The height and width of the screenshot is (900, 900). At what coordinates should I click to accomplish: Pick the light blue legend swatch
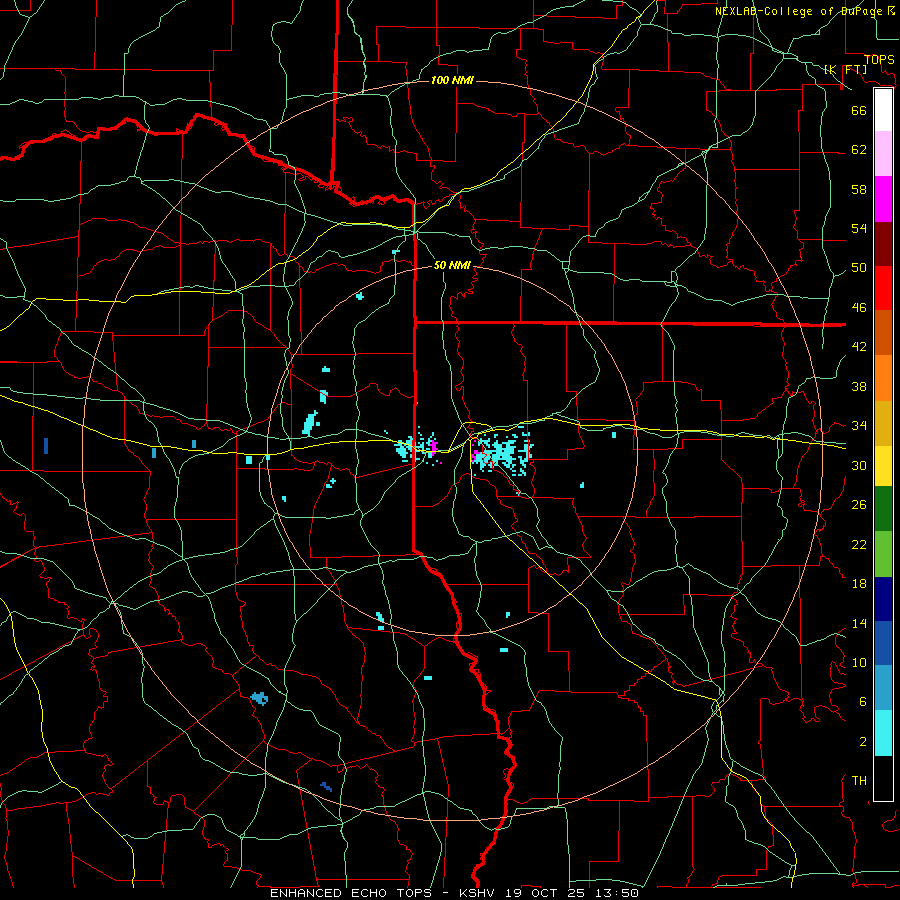pos(883,688)
